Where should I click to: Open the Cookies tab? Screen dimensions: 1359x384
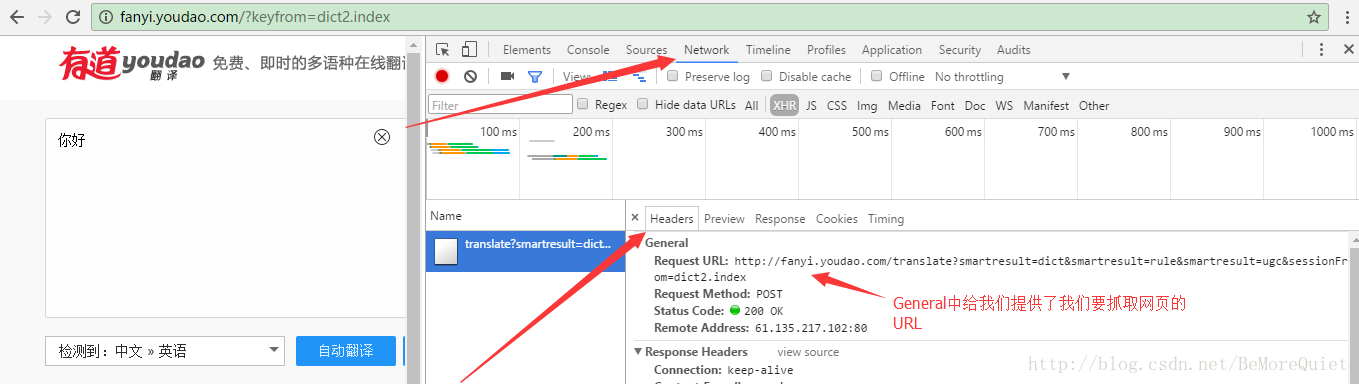coord(837,218)
